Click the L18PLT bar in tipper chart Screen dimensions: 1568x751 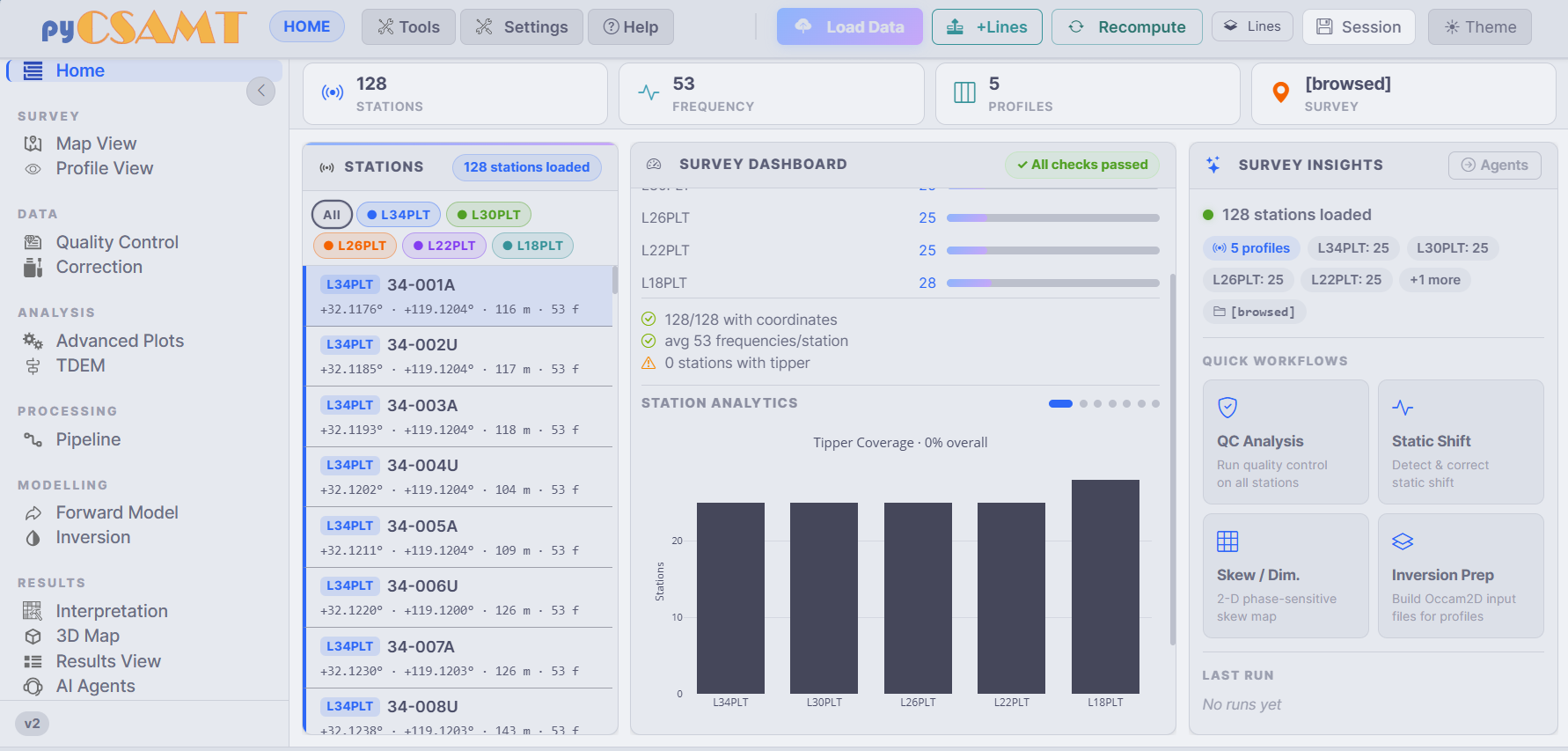coord(1105,586)
